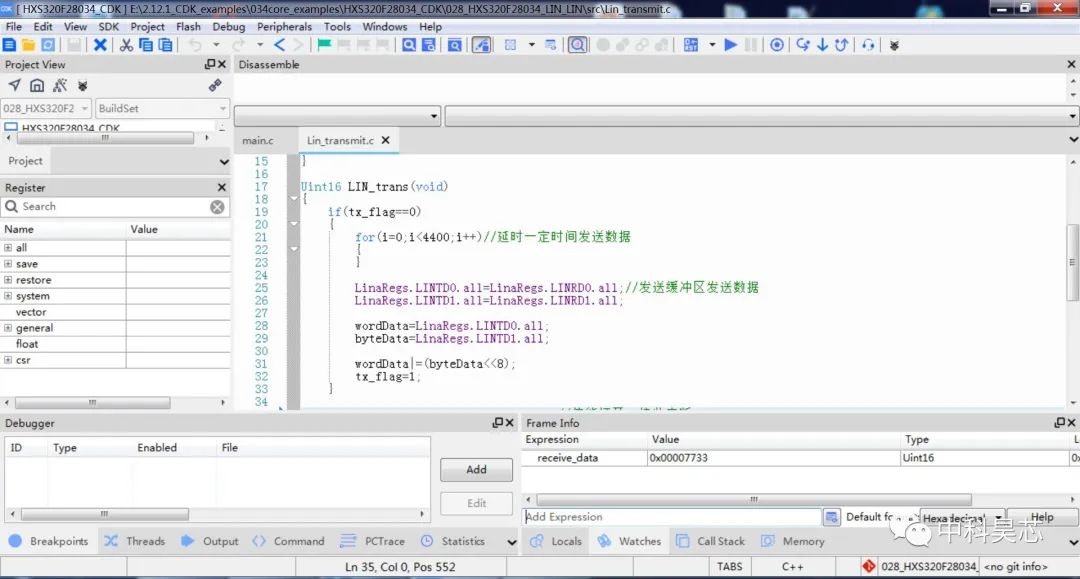Image resolution: width=1080 pixels, height=579 pixels.
Task: Switch to the Breakpoints tab
Action: click(x=49, y=541)
